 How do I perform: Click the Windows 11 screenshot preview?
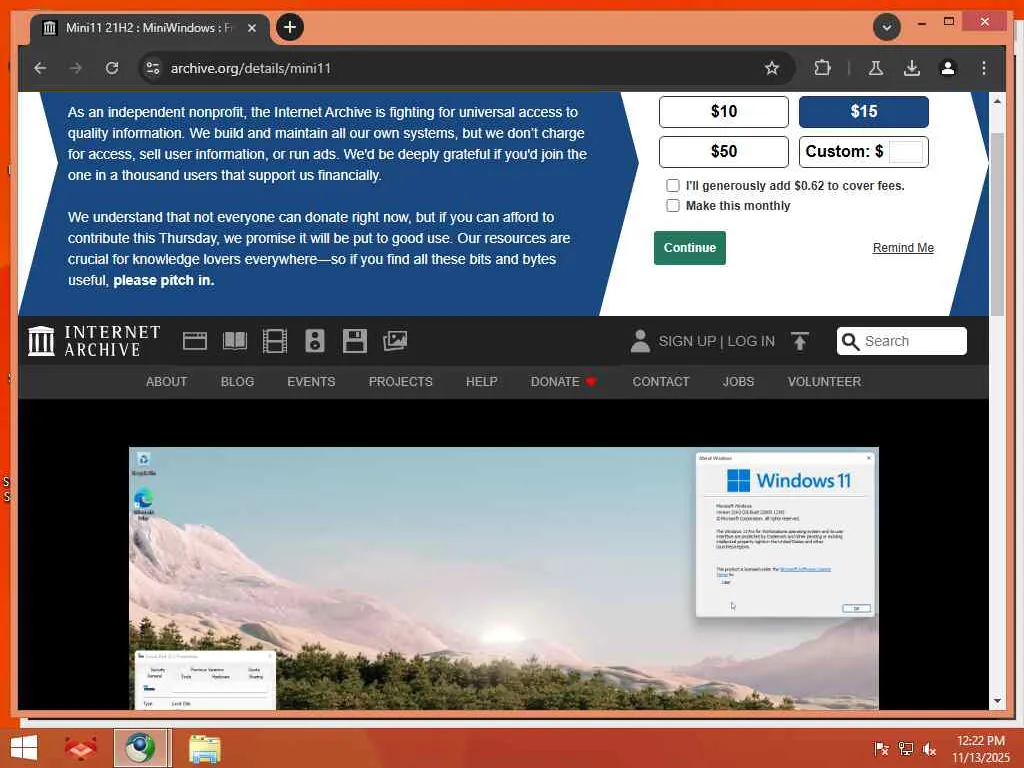pos(504,578)
